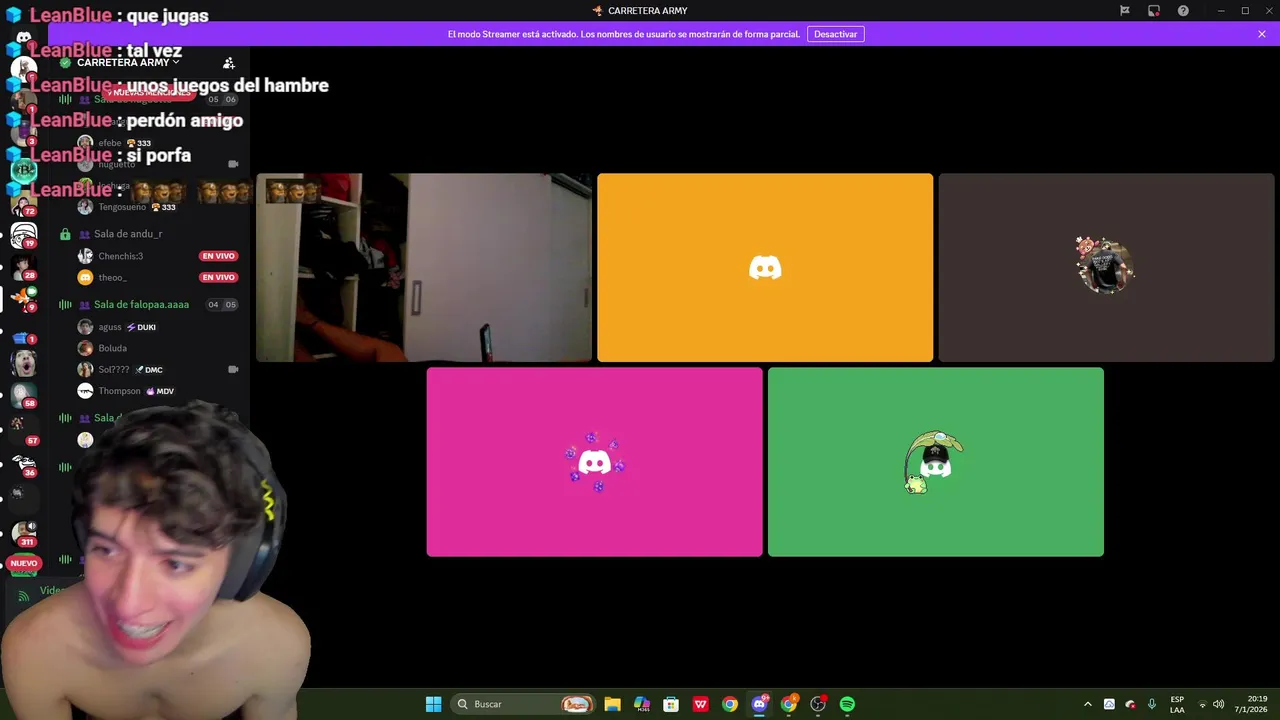The height and width of the screenshot is (720, 1280).
Task: Open server icon with 58 badge in sidebar
Action: 23,395
